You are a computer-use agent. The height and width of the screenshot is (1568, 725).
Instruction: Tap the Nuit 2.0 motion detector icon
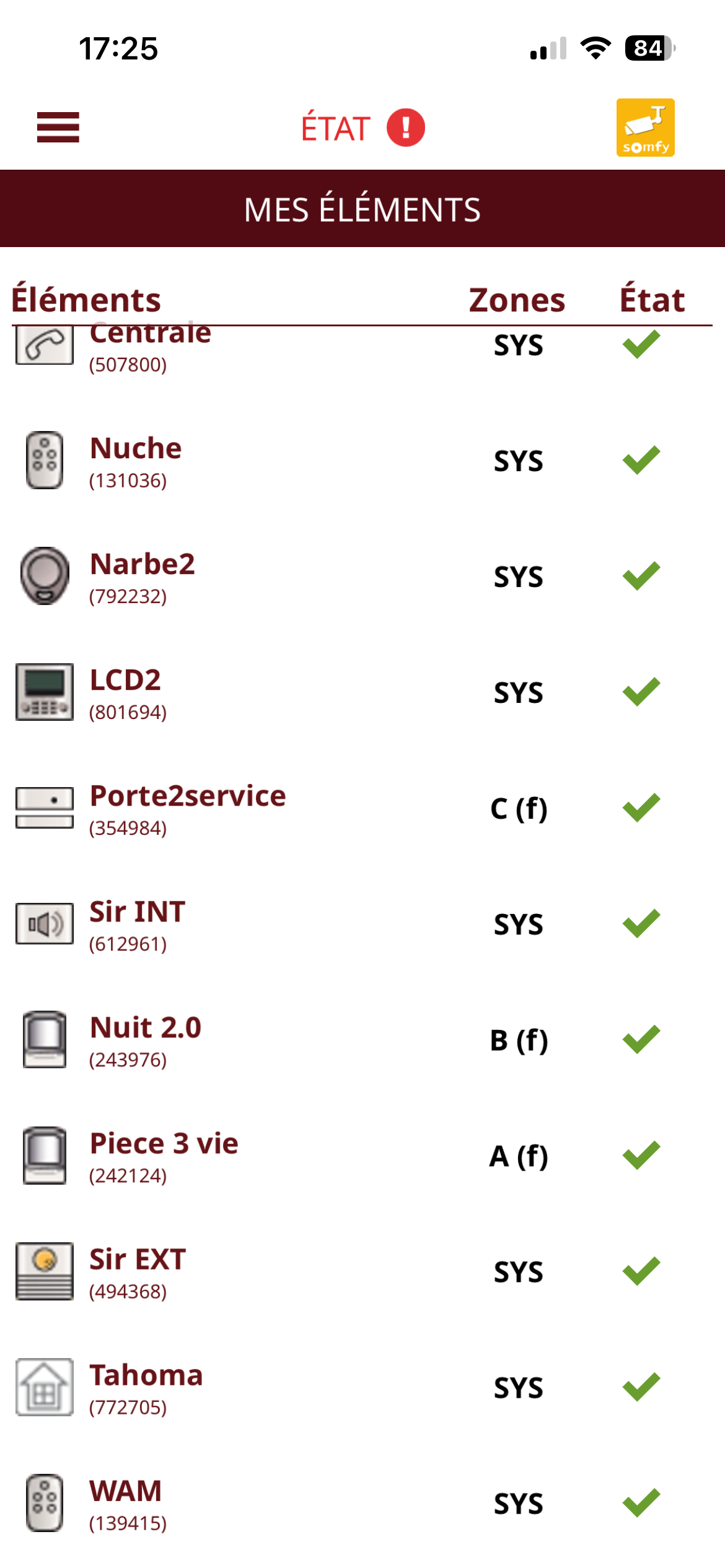point(45,1039)
